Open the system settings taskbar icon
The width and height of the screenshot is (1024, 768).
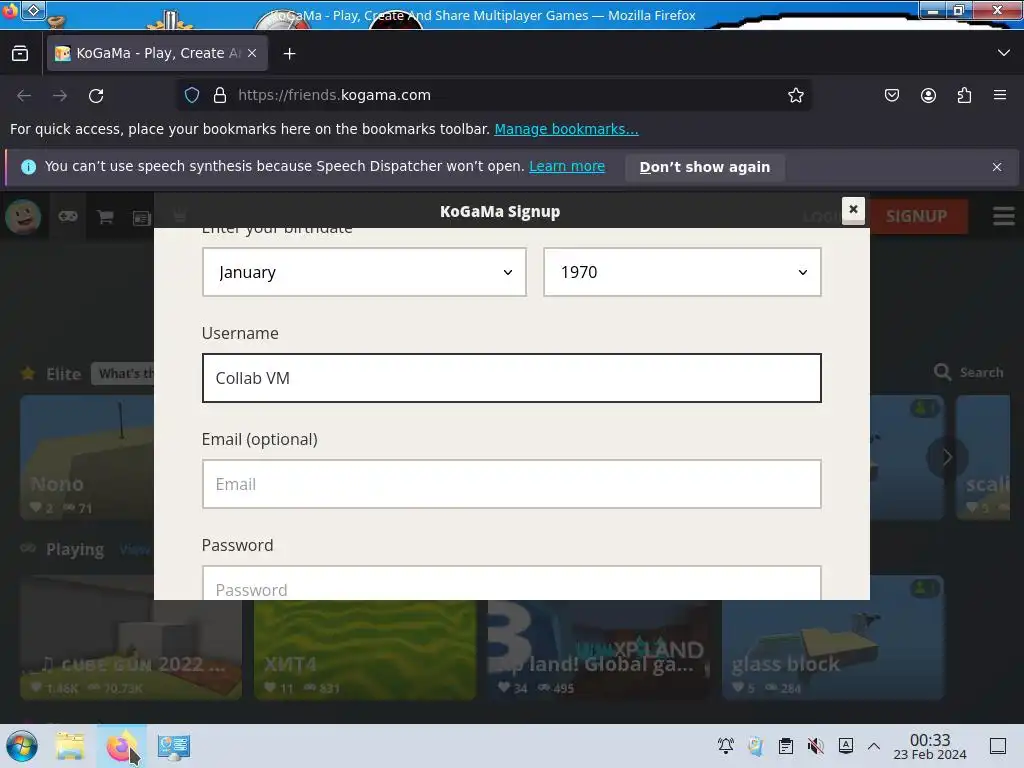point(174,746)
